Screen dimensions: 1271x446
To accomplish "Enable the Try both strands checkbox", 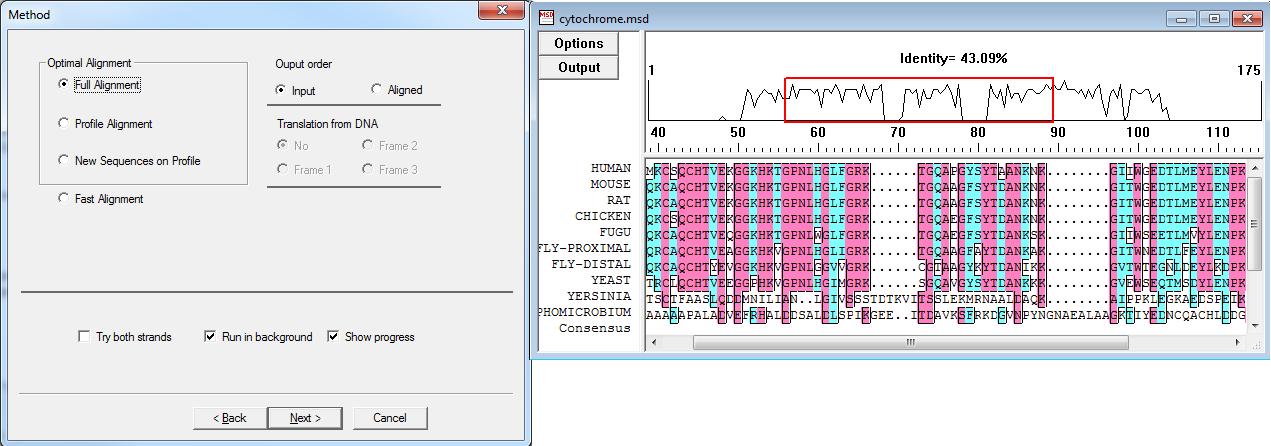I will tap(84, 337).
